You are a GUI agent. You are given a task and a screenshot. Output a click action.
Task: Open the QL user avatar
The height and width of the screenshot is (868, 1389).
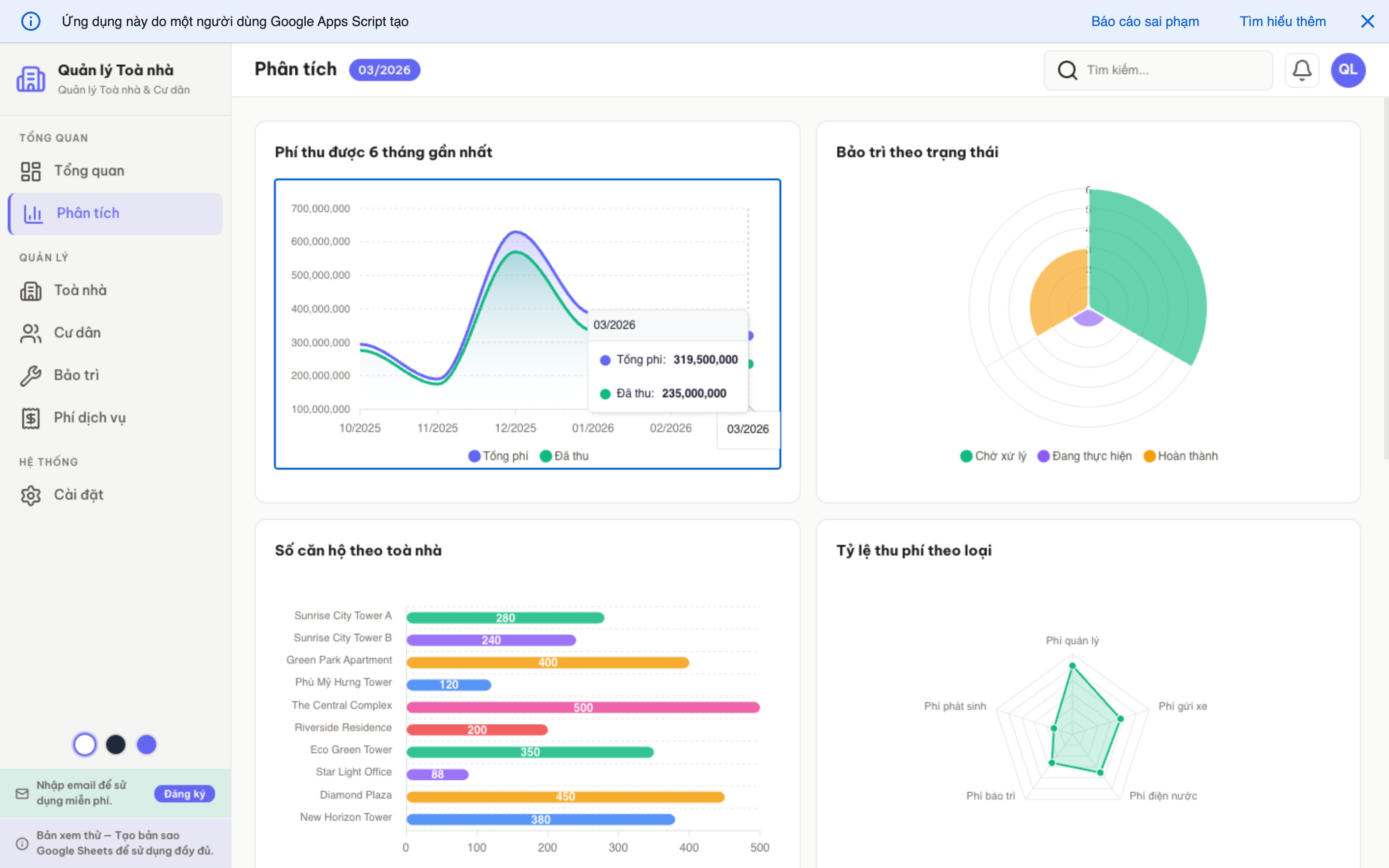coord(1348,70)
